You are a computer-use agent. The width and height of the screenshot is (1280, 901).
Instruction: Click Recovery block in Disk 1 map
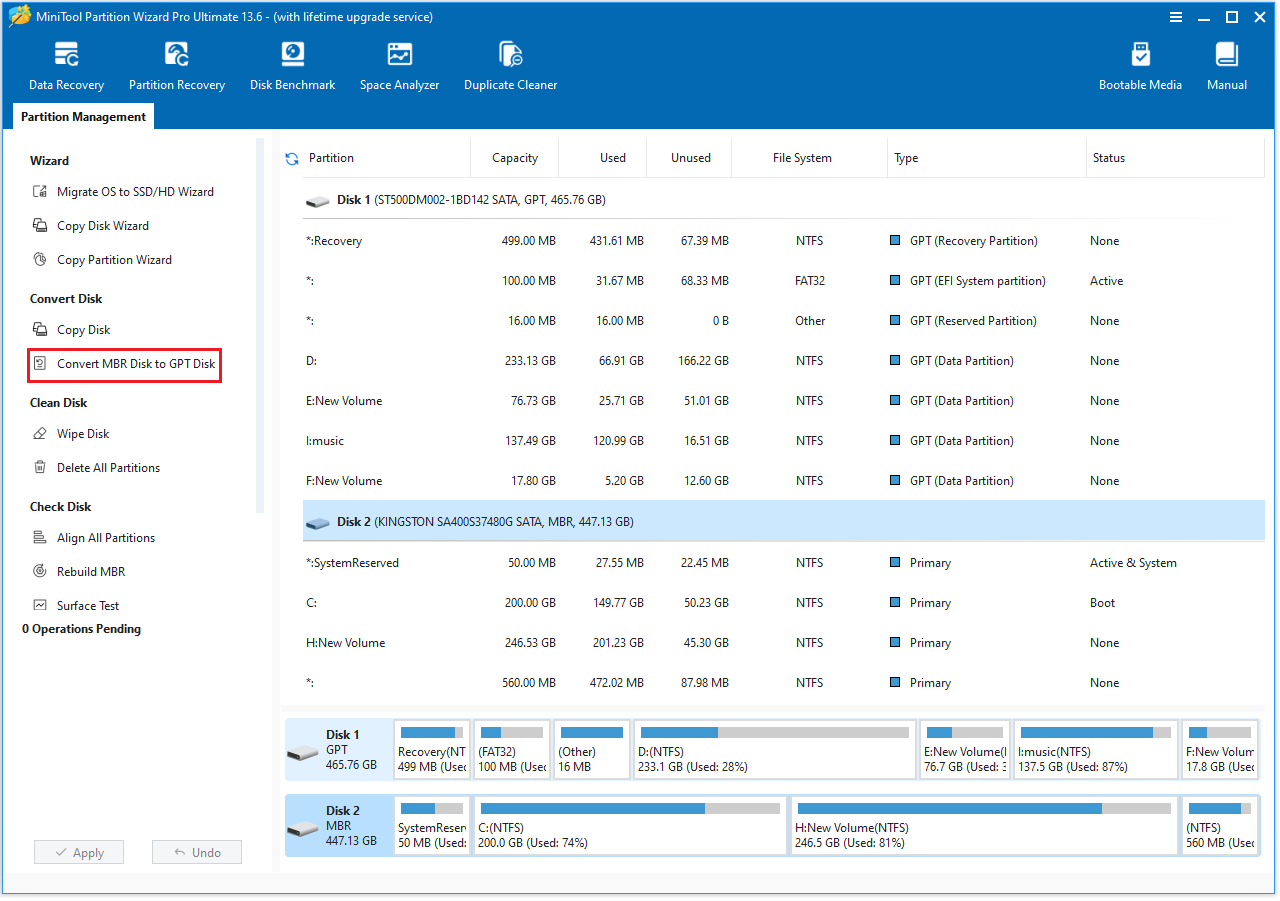pyautogui.click(x=432, y=749)
